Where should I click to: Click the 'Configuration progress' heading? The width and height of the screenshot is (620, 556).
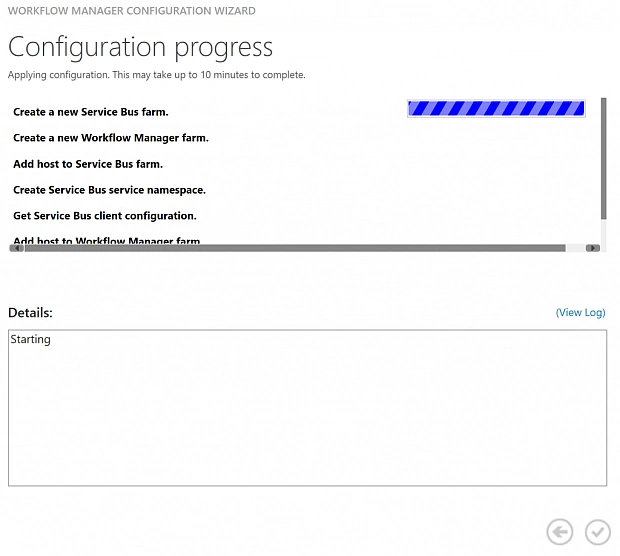tap(140, 47)
